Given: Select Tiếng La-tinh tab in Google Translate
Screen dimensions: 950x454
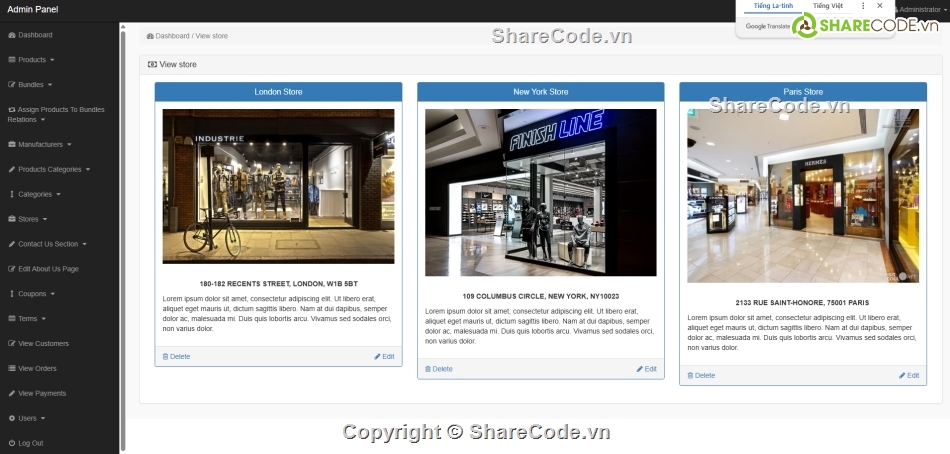Looking at the screenshot, I should (x=773, y=5).
